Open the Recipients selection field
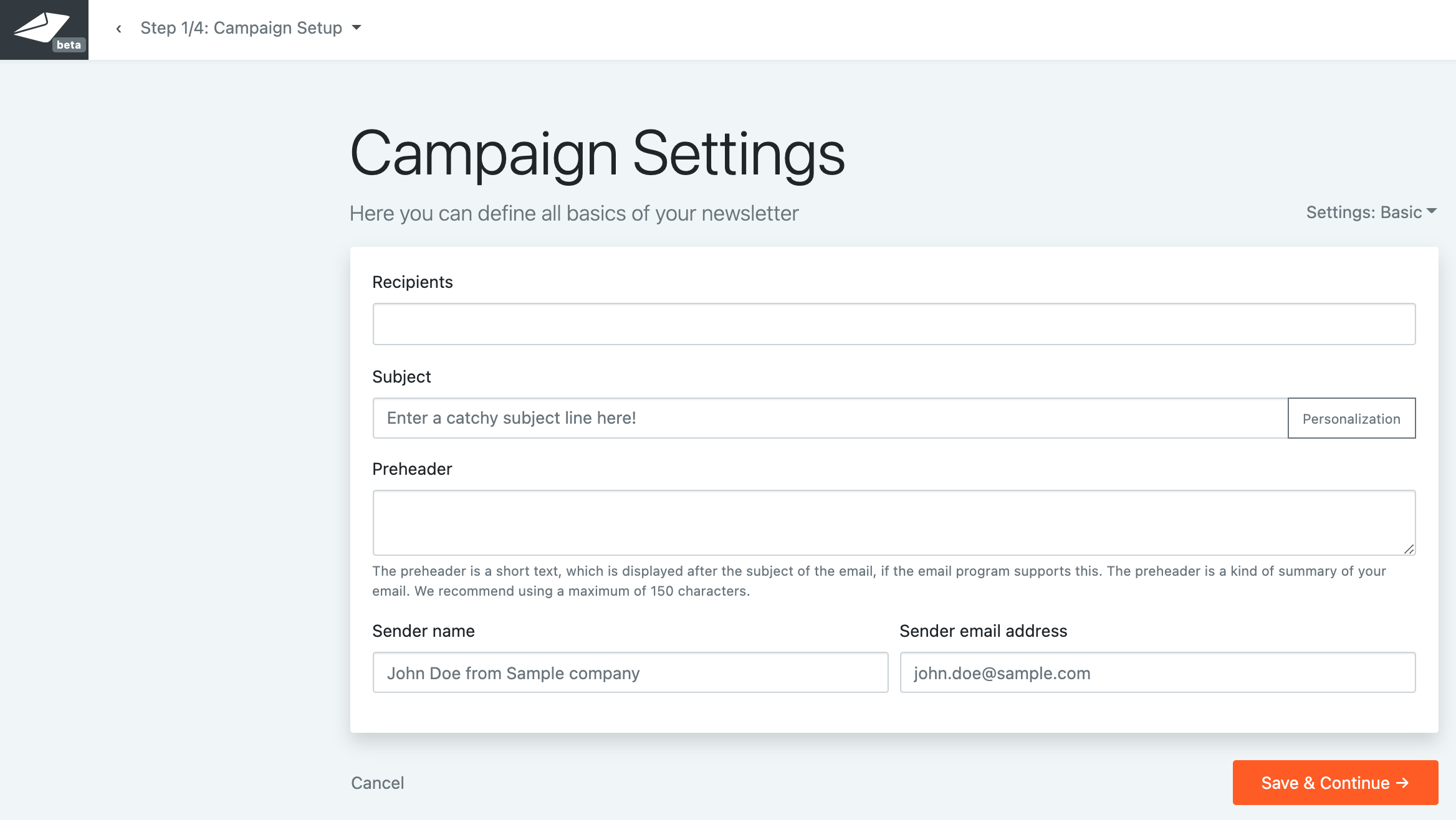 894,324
